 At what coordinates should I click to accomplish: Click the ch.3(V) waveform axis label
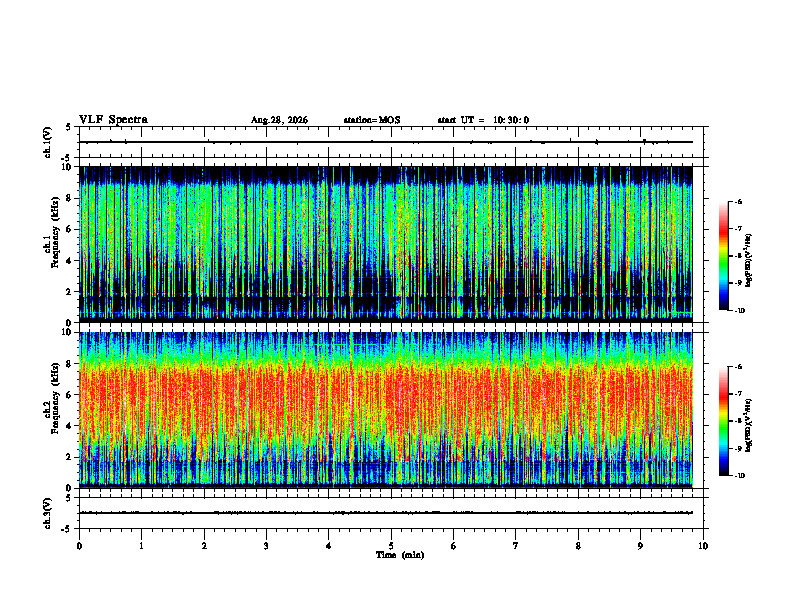[x=48, y=513]
